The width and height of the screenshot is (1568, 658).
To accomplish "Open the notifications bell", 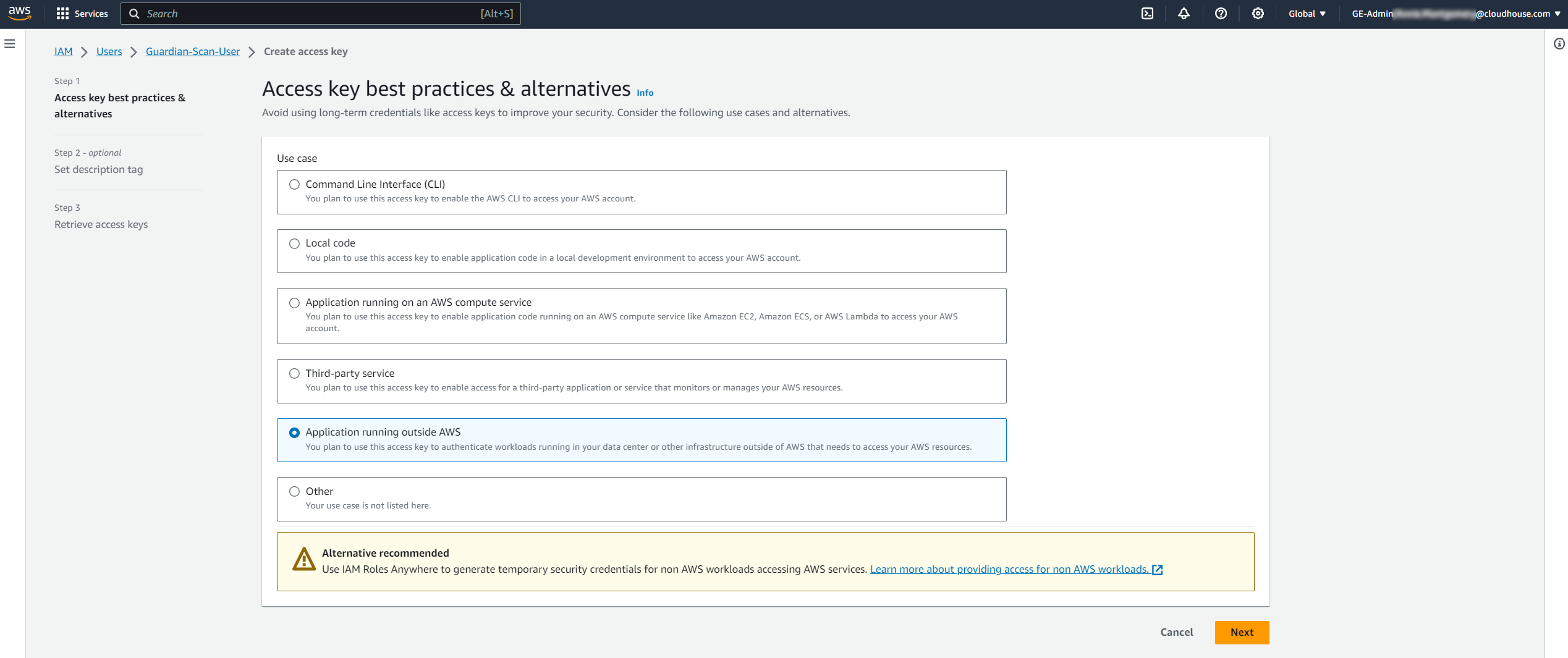I will pyautogui.click(x=1184, y=14).
